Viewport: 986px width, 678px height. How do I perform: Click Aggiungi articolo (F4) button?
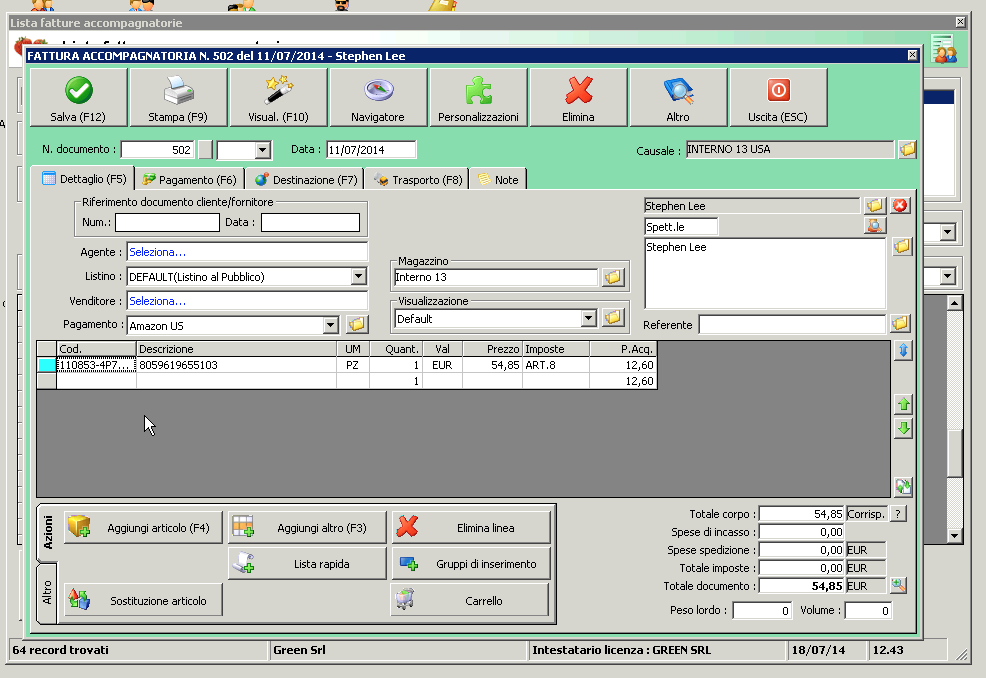(143, 528)
